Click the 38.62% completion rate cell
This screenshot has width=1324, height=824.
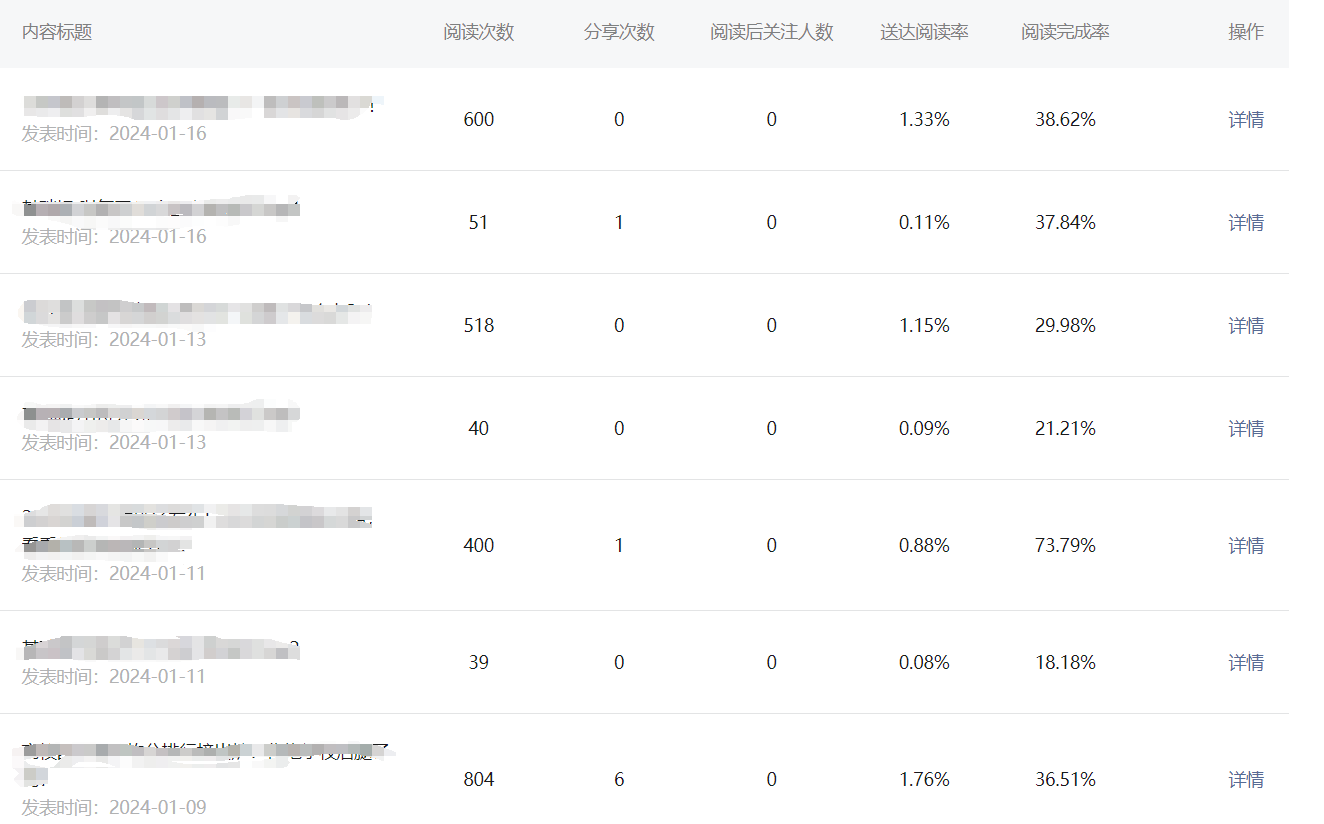[1065, 120]
